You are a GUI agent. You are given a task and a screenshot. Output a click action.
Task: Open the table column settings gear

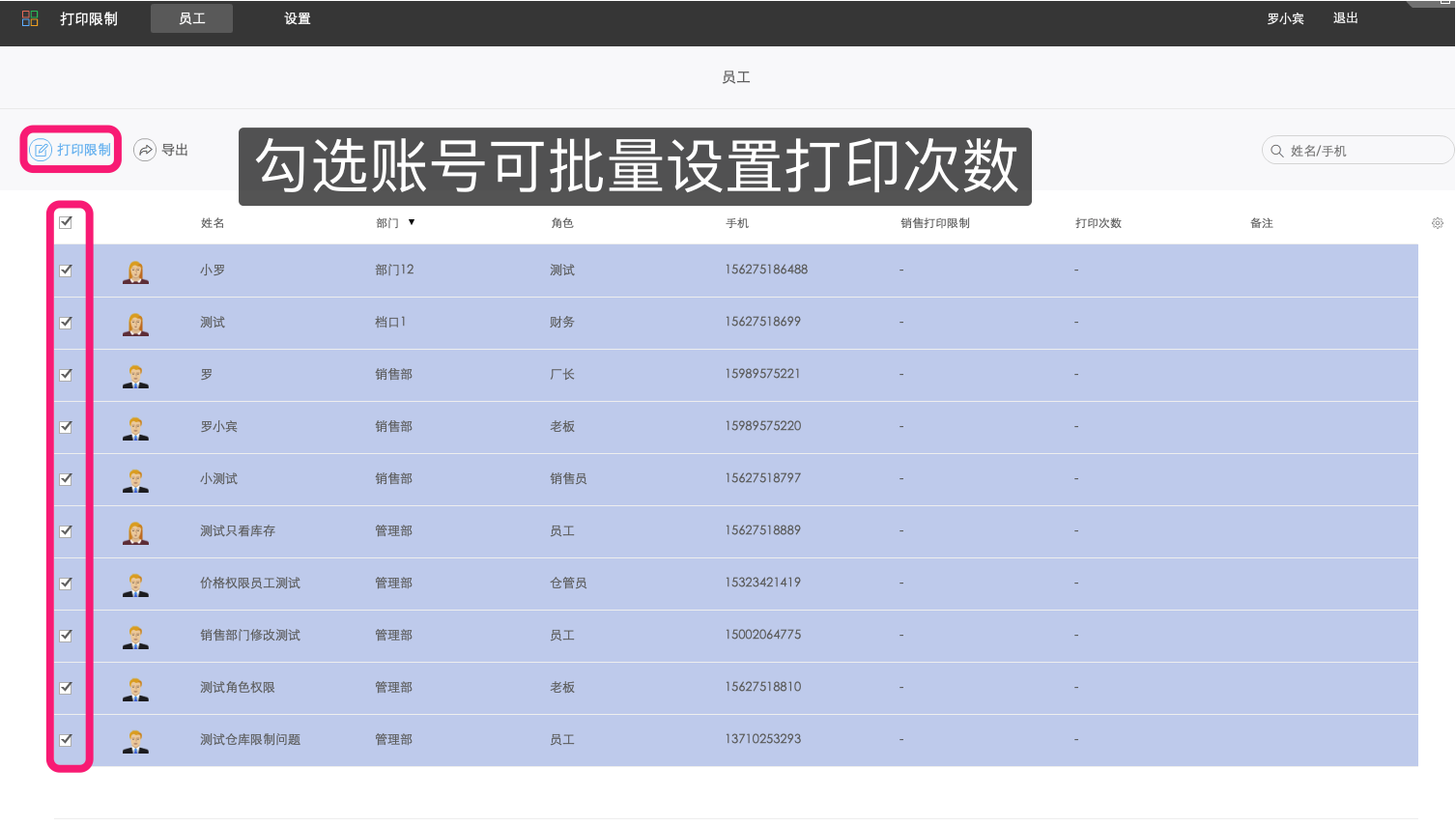pyautogui.click(x=1437, y=223)
